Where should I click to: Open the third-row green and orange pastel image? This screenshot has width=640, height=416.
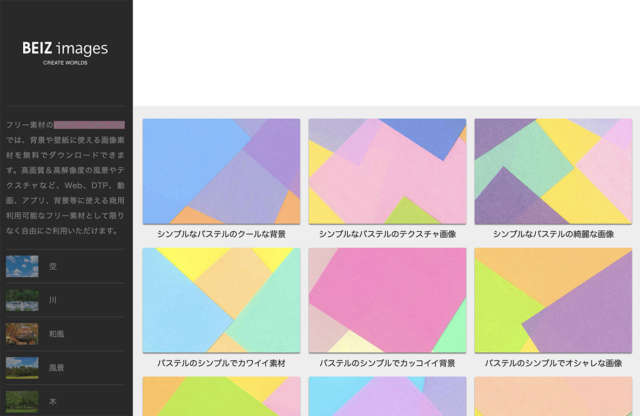coord(221,396)
